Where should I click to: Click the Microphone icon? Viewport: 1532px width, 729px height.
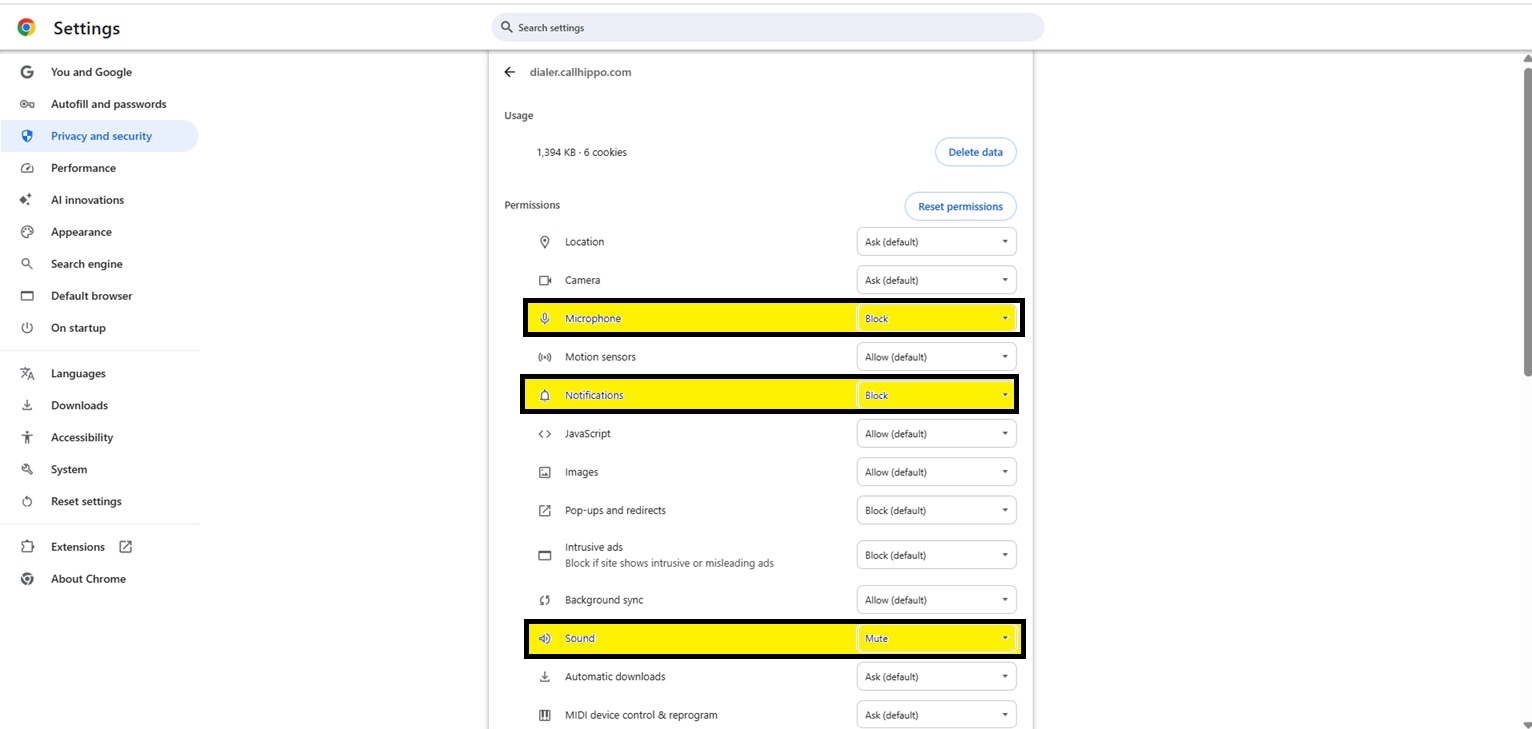(545, 319)
